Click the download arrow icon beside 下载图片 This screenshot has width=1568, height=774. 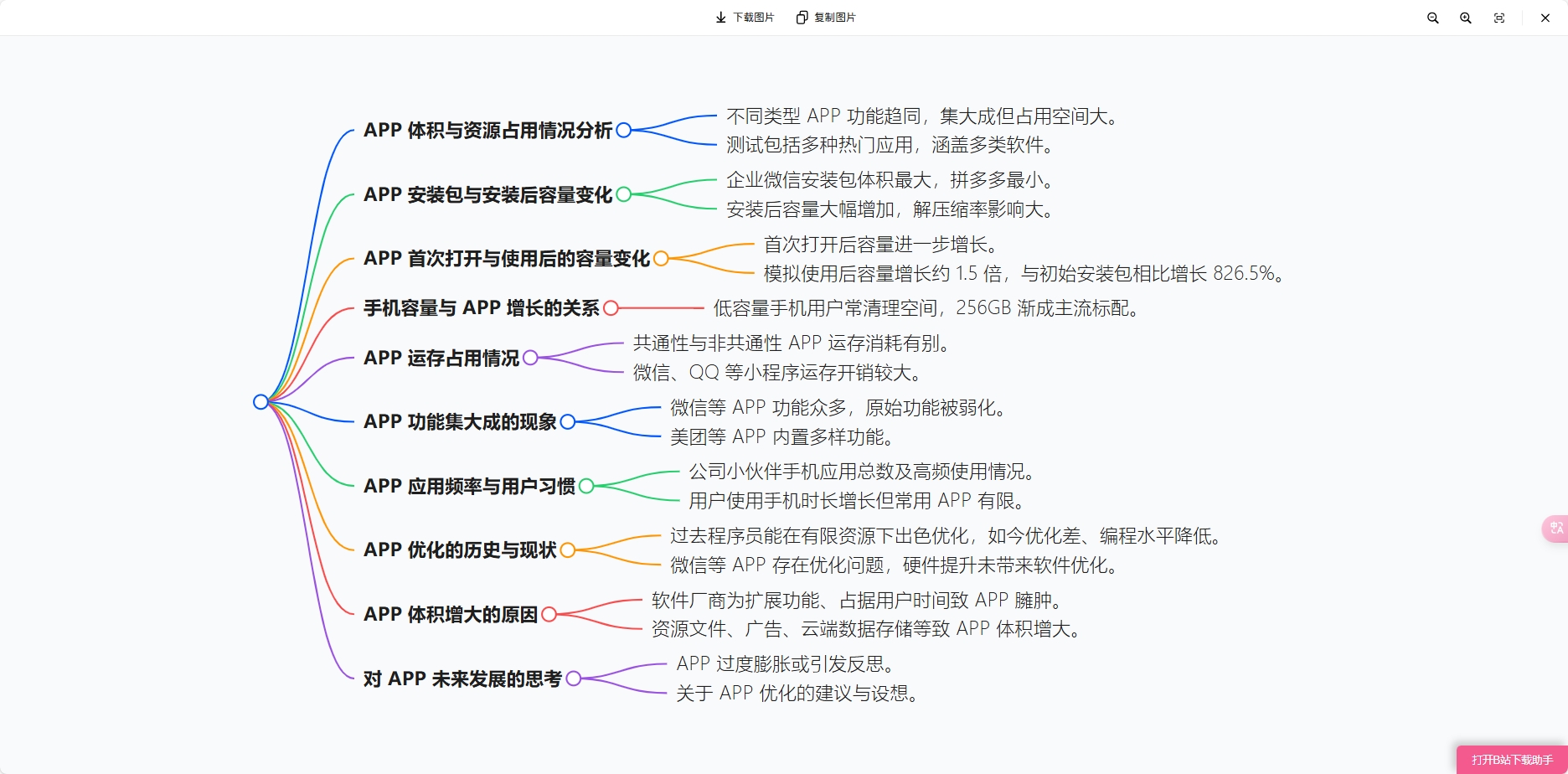[x=720, y=17]
